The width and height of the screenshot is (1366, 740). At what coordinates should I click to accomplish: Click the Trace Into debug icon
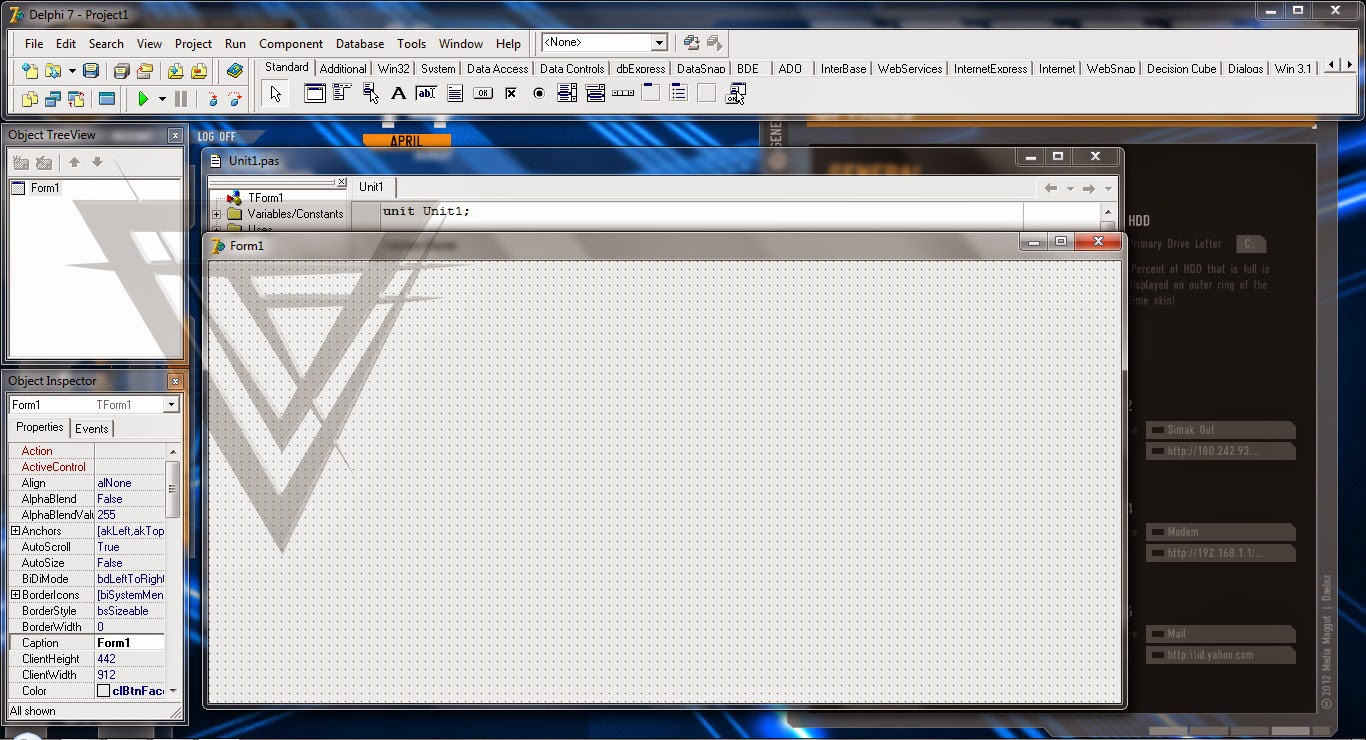(211, 99)
